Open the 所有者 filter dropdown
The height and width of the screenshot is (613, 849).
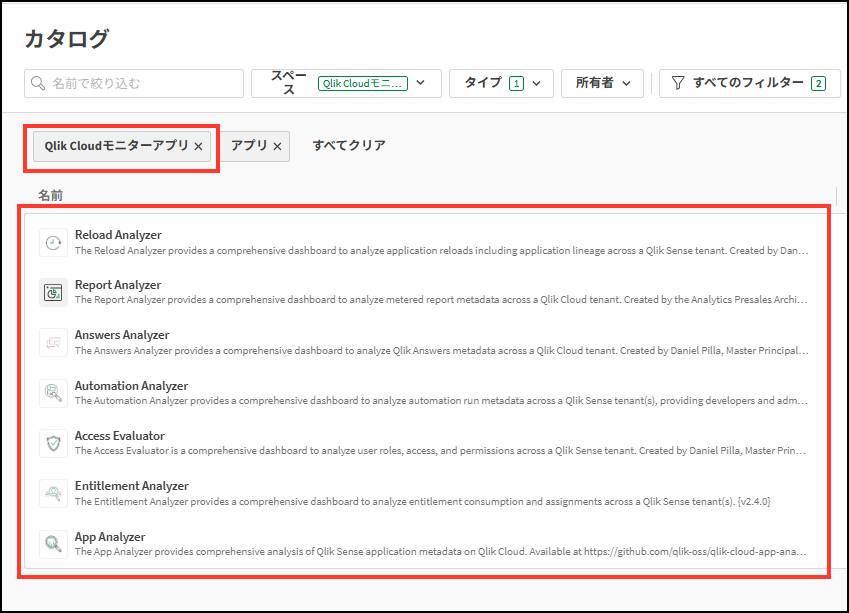pos(626,83)
